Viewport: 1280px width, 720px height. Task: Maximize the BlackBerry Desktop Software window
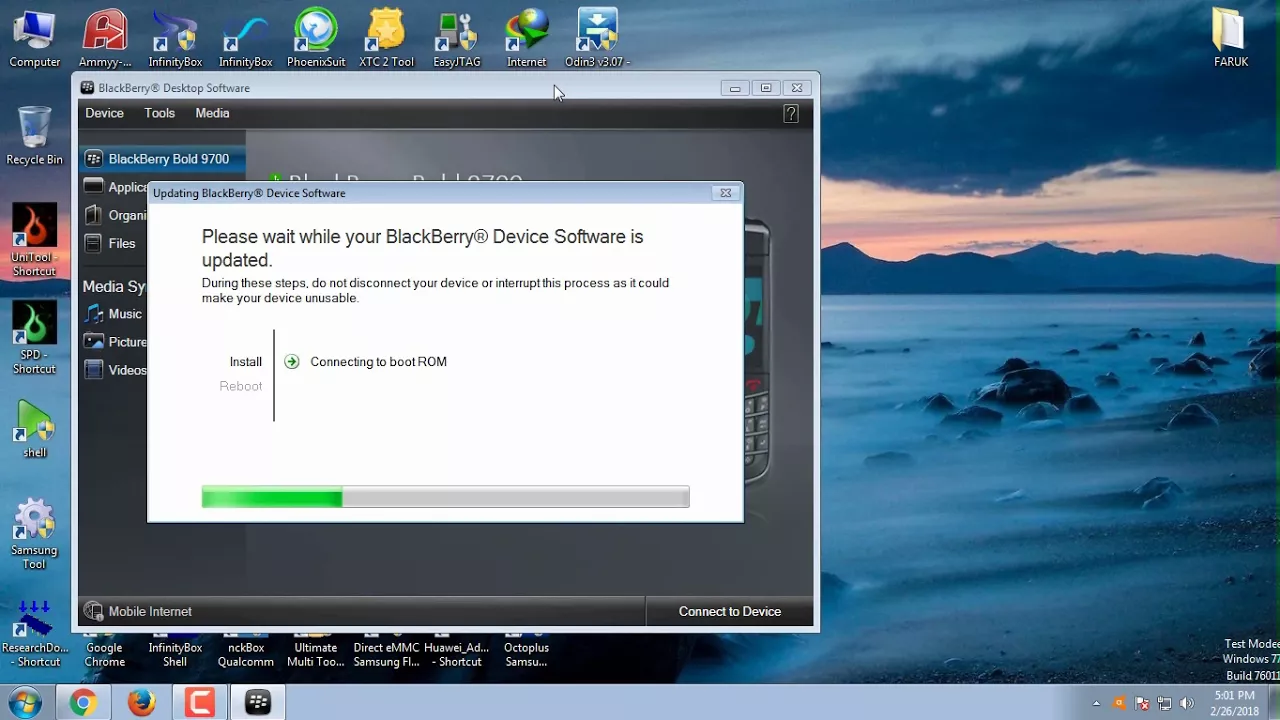click(766, 88)
